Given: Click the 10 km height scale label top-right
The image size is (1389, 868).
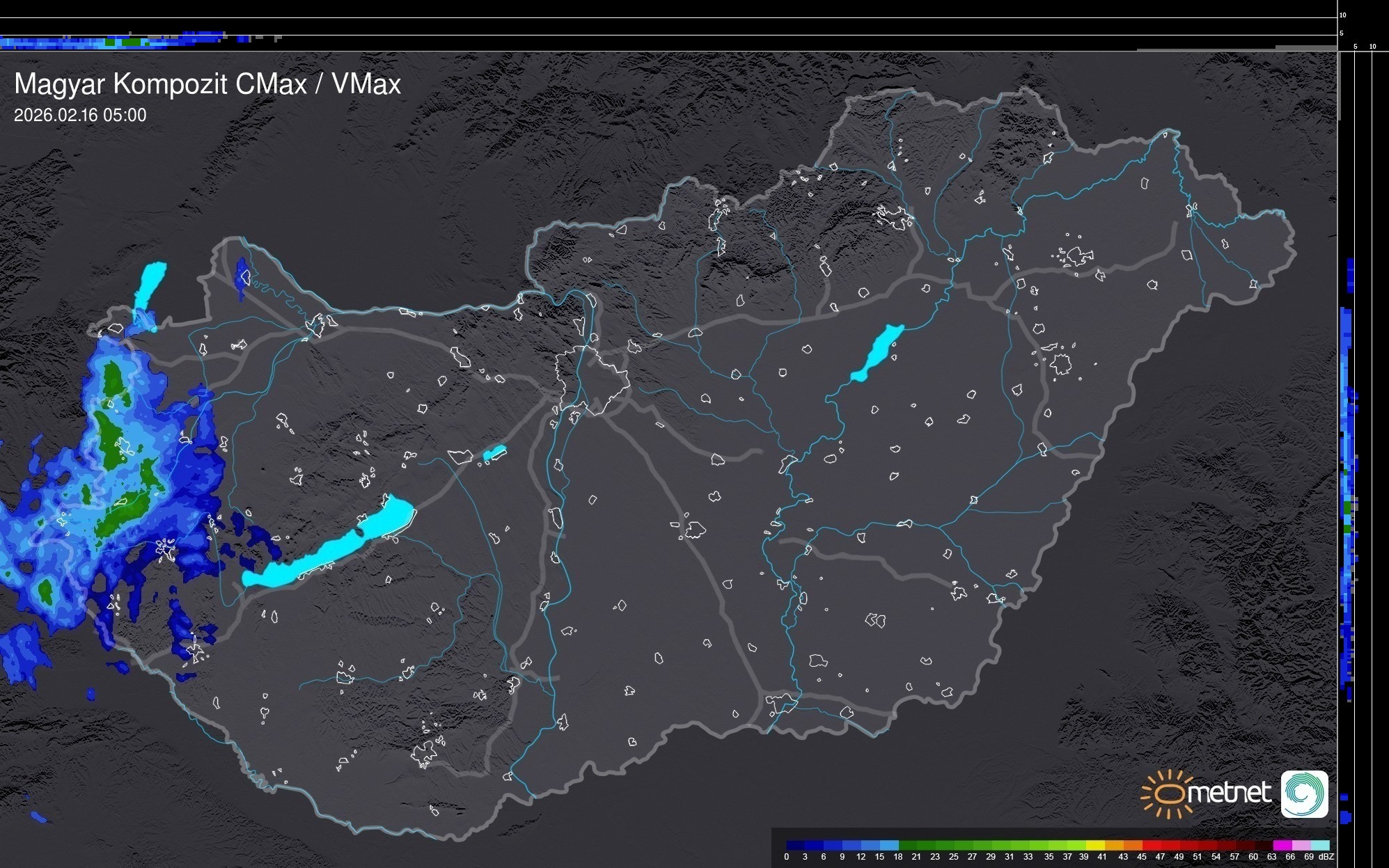Looking at the screenshot, I should pos(1343,15).
